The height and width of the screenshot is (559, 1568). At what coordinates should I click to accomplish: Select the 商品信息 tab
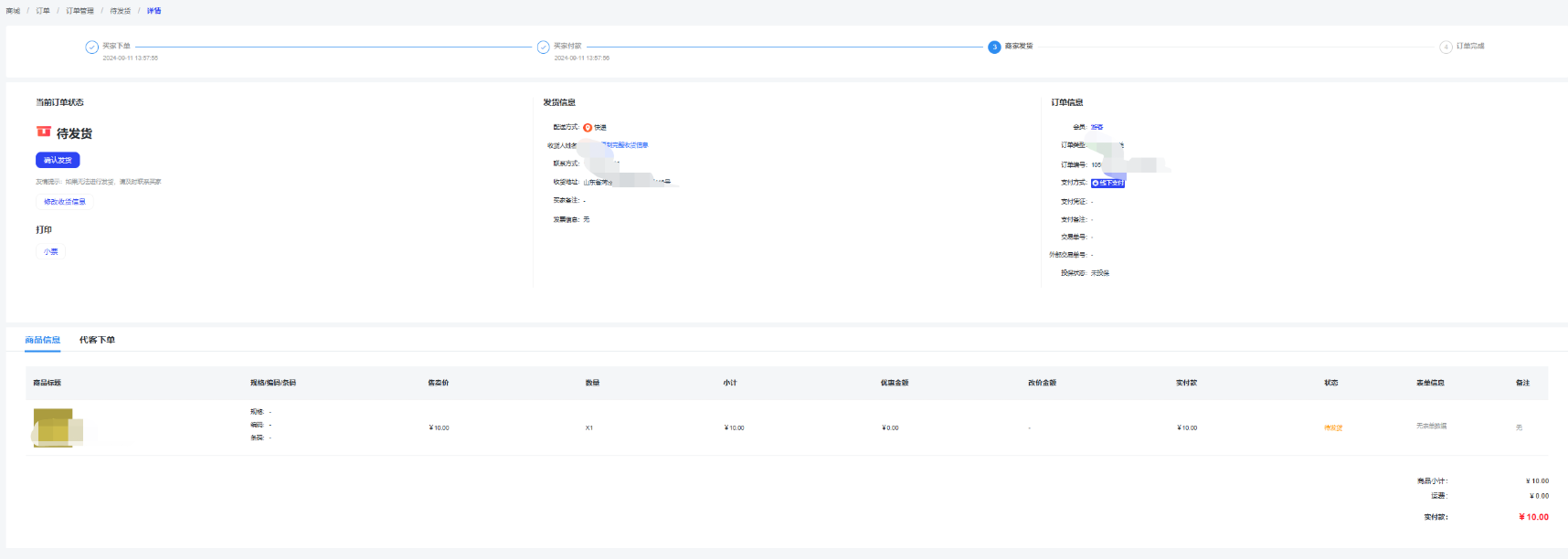(42, 340)
